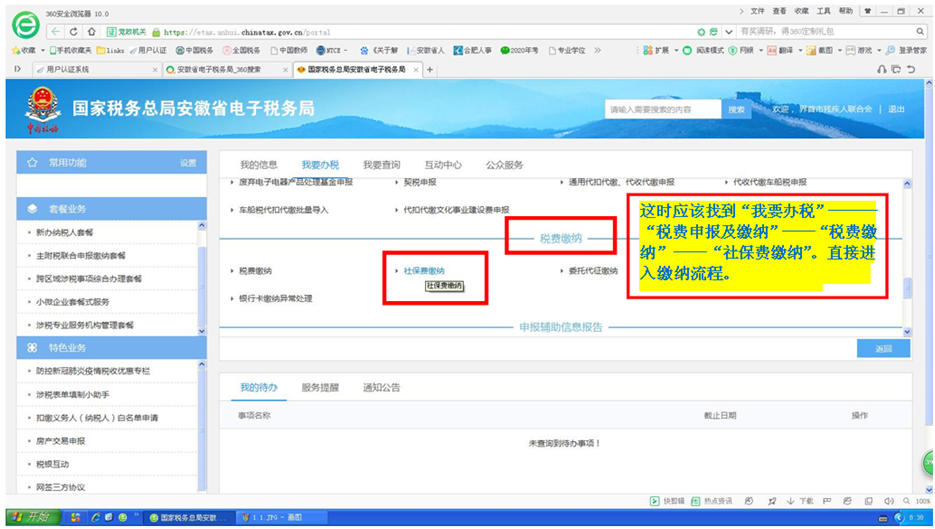Open the links bookmark folder
This screenshot has height=529, width=935.
[x=110, y=51]
